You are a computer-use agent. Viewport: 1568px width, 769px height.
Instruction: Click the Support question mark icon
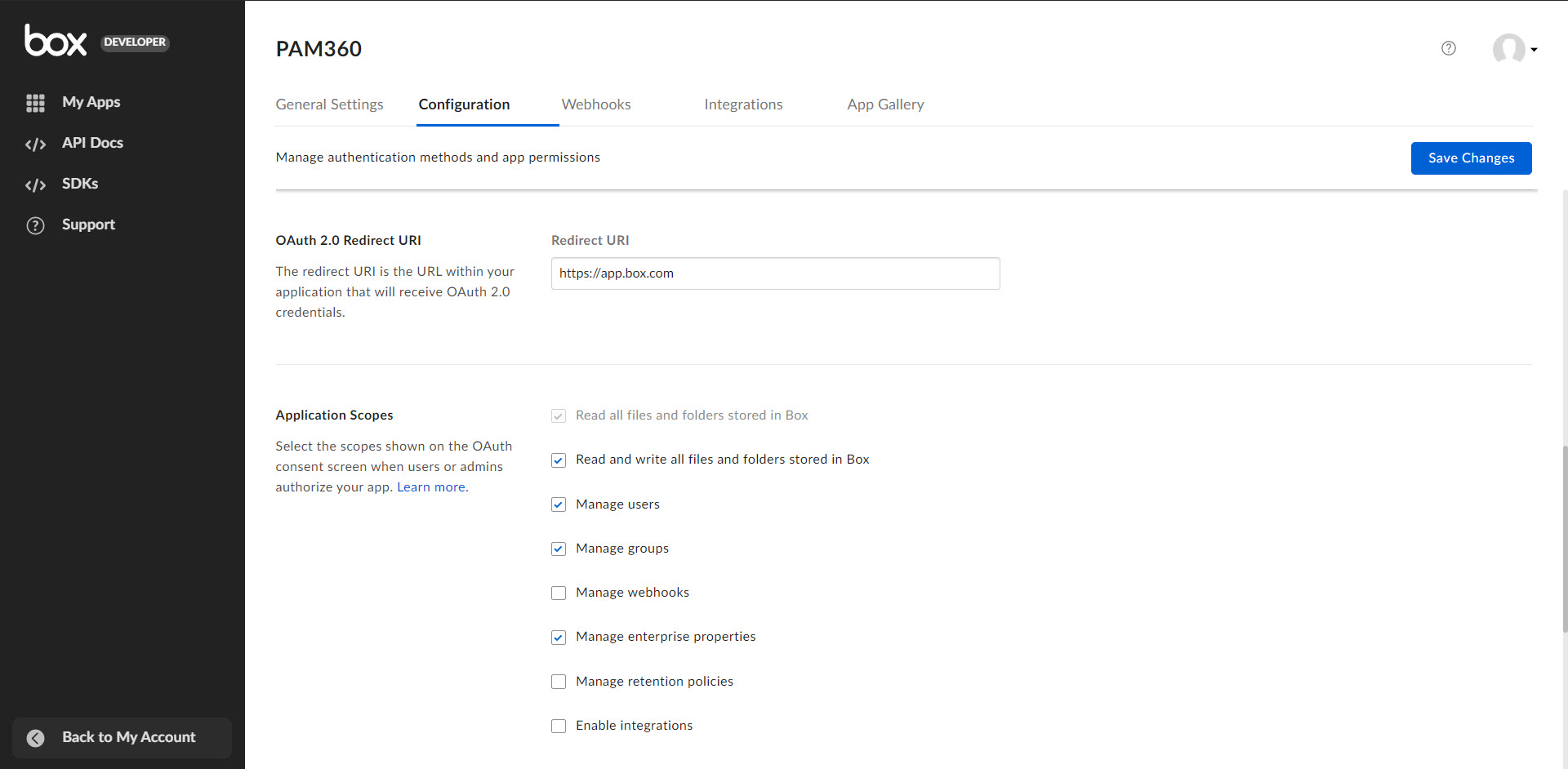tap(35, 225)
